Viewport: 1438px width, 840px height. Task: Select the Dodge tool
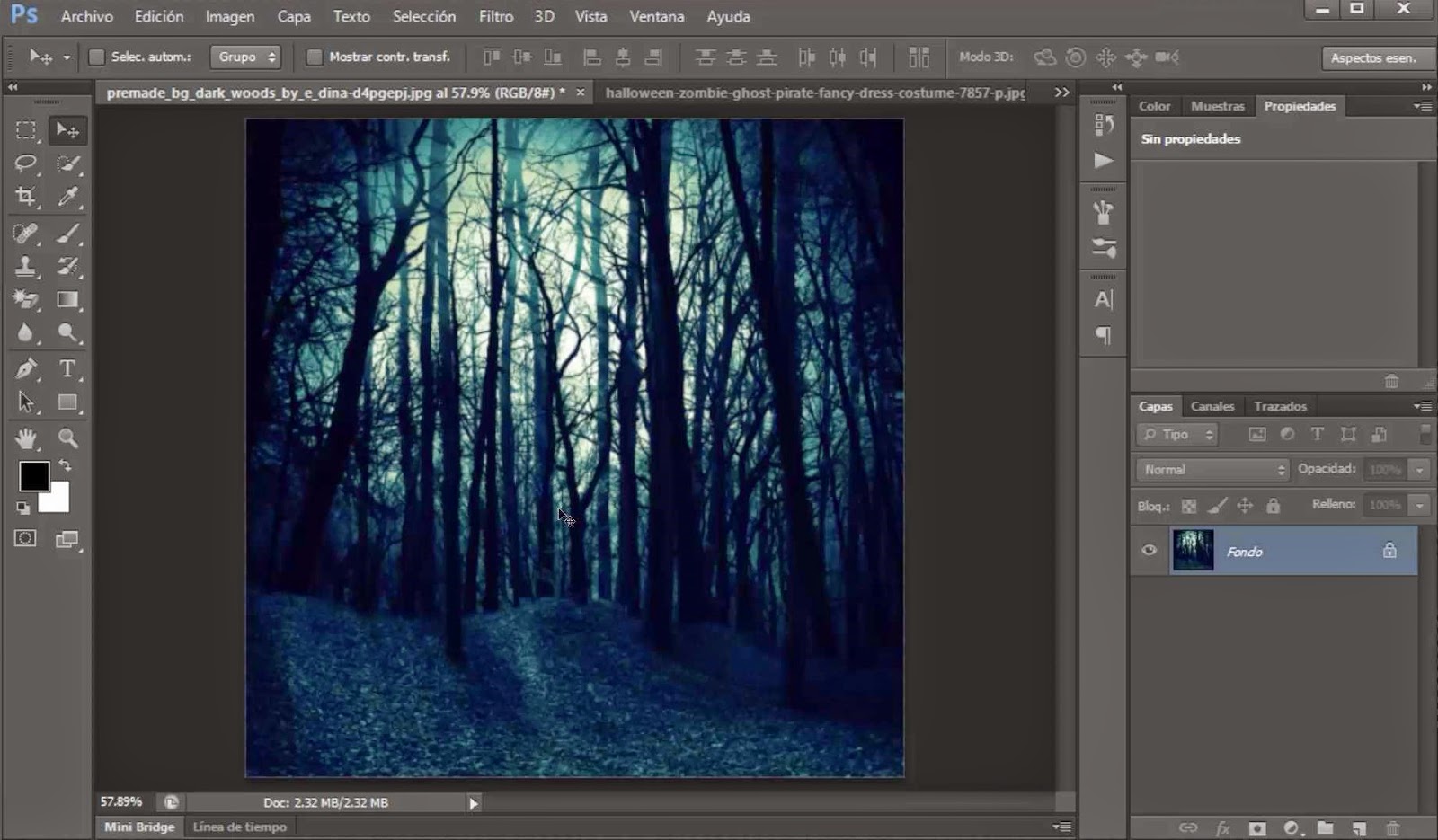click(67, 333)
